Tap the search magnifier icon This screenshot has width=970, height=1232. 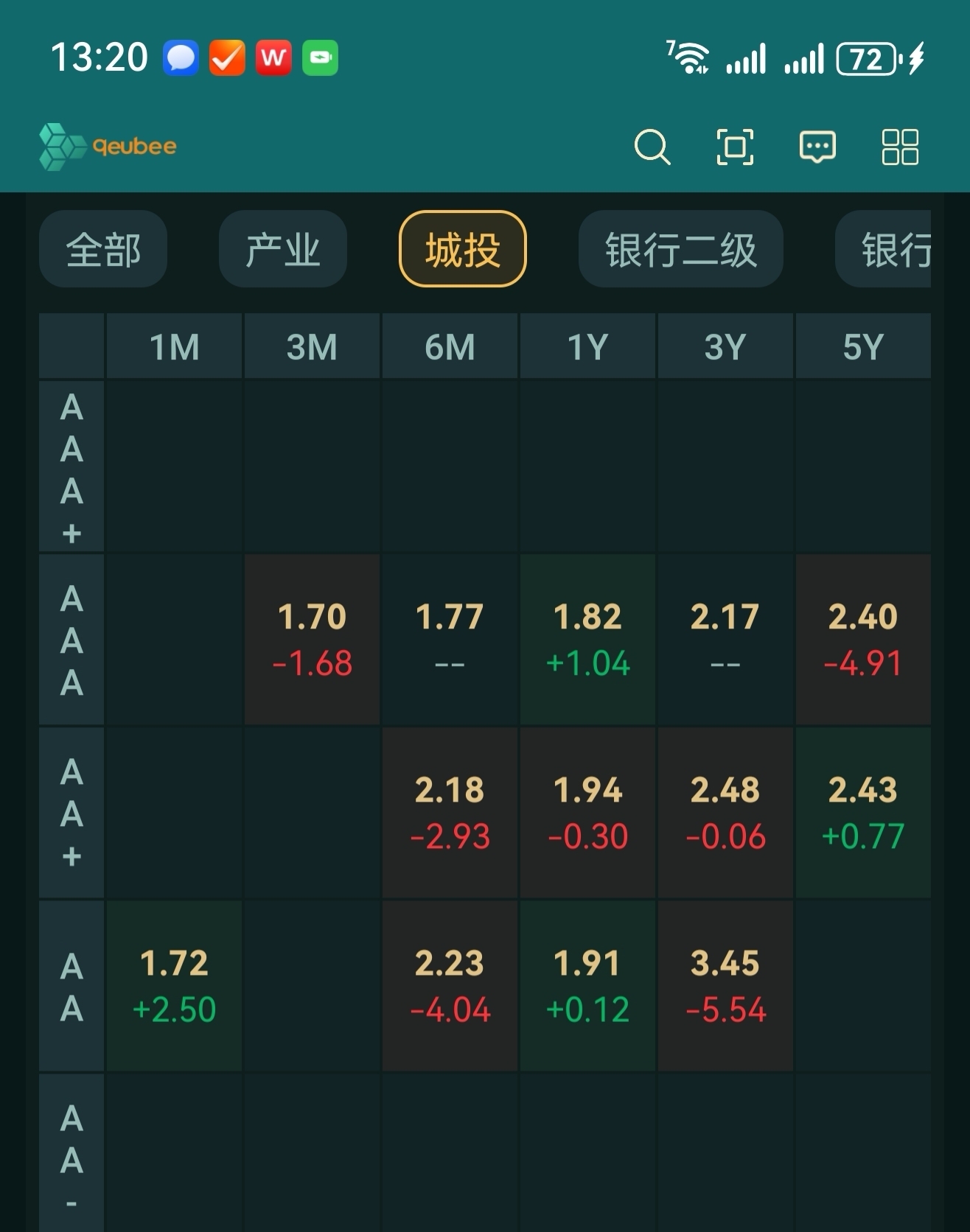coord(652,147)
